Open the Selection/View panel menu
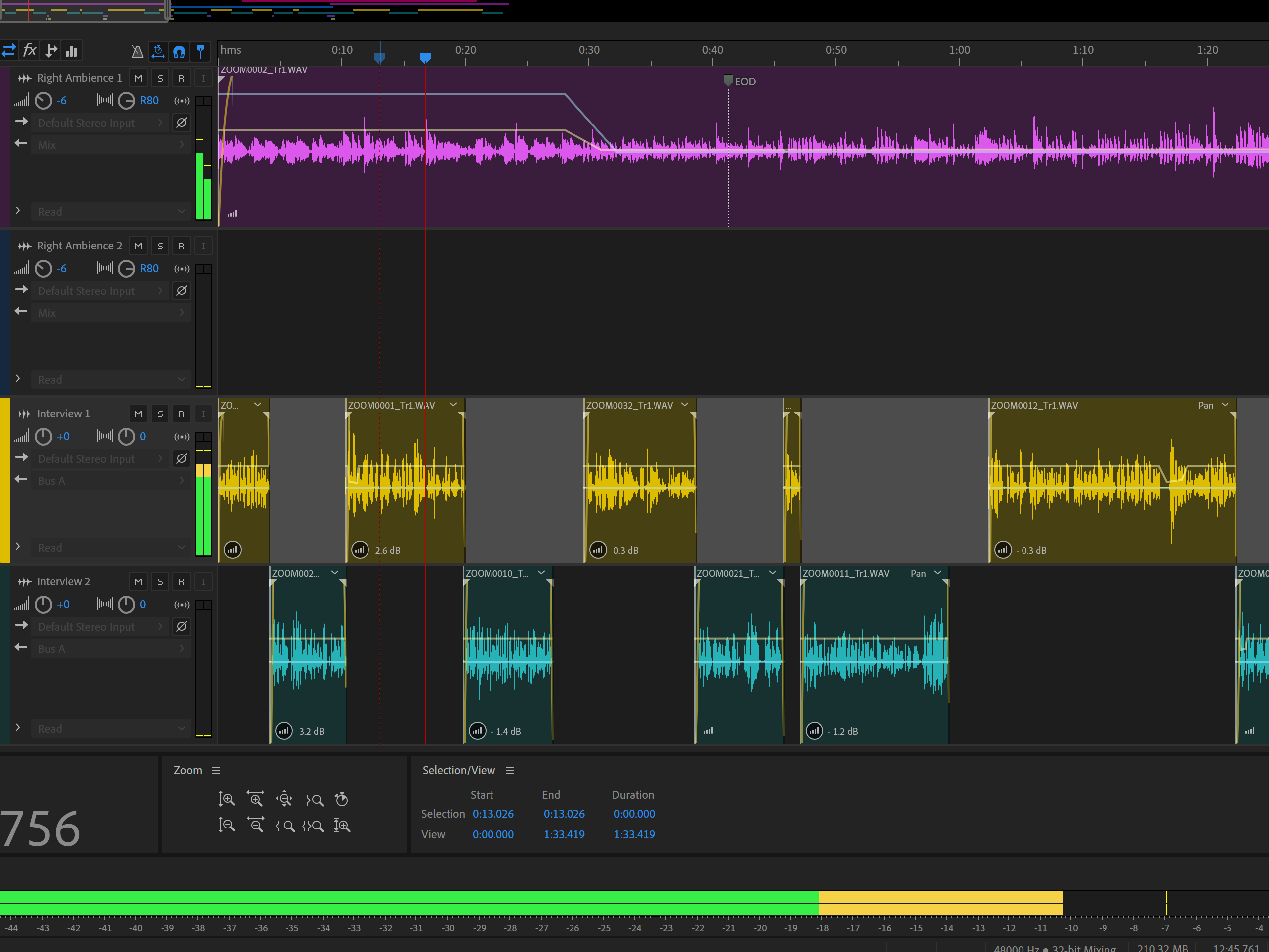The width and height of the screenshot is (1269, 952). pyautogui.click(x=509, y=771)
